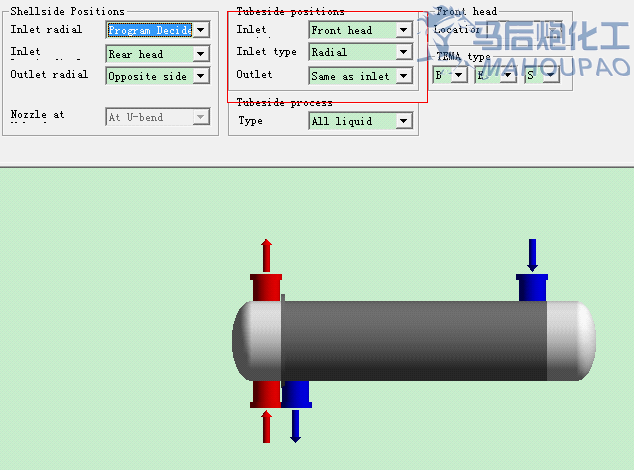Open the Tubeside Inlet 'Front head' dropdown

click(403, 30)
